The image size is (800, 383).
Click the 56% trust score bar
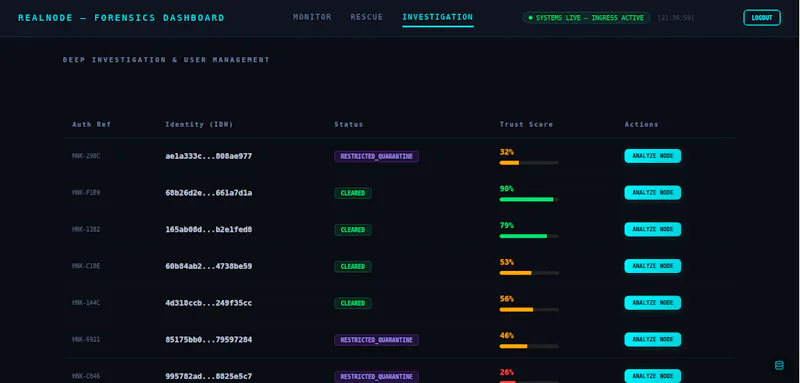point(529,310)
